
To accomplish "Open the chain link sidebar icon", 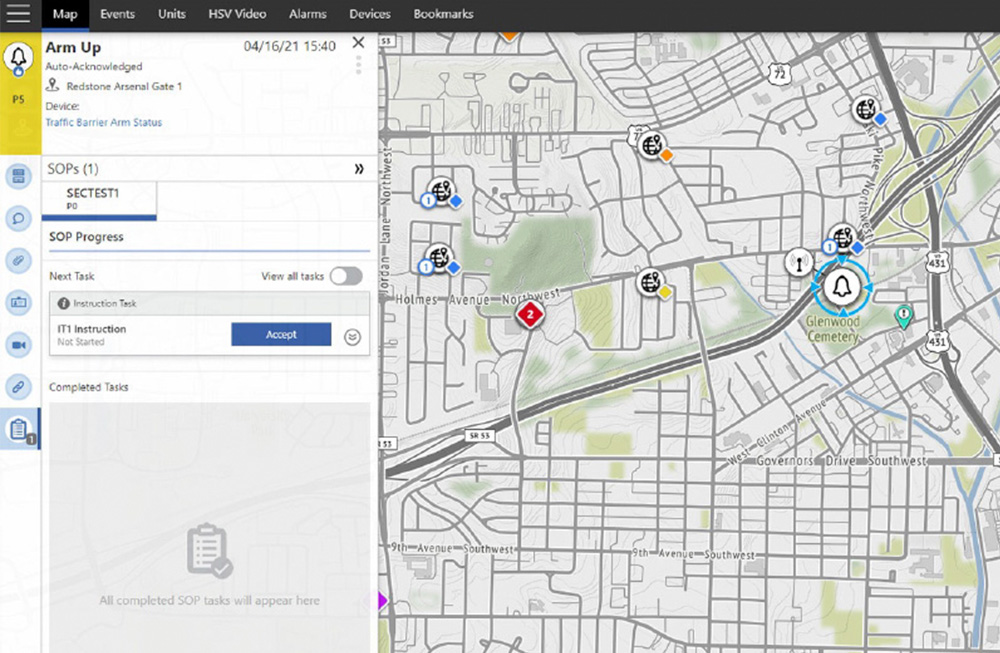I will tap(18, 386).
